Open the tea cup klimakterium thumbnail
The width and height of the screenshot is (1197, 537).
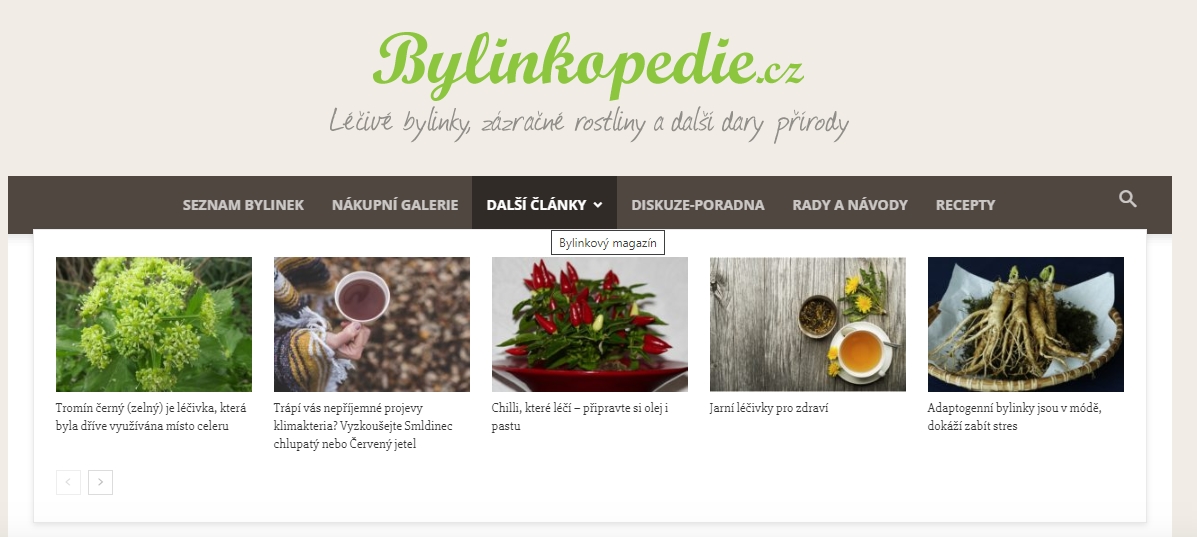[372, 324]
